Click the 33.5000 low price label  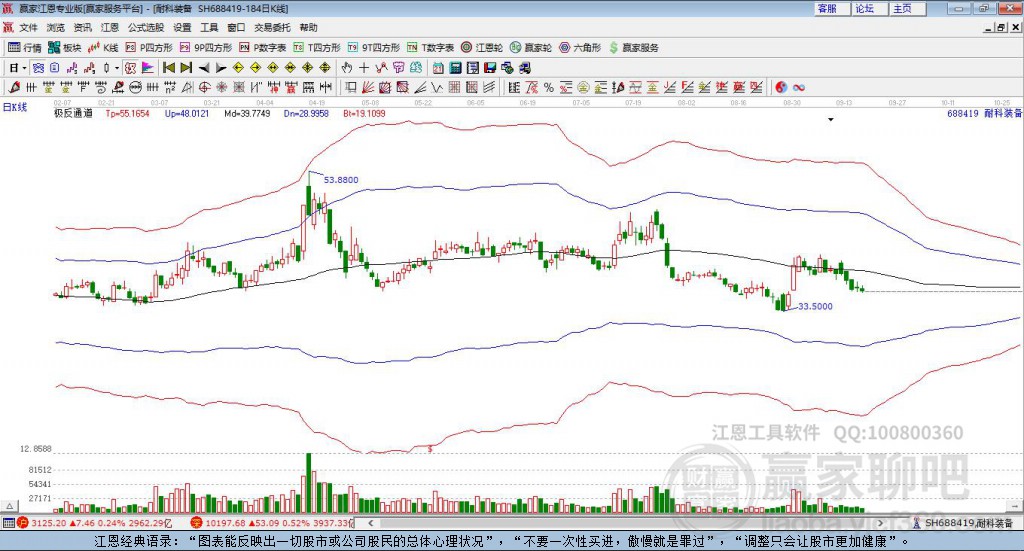(815, 306)
